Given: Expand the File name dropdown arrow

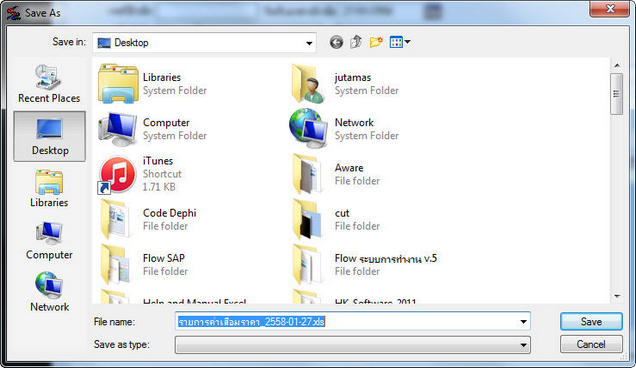Looking at the screenshot, I should pos(523,322).
